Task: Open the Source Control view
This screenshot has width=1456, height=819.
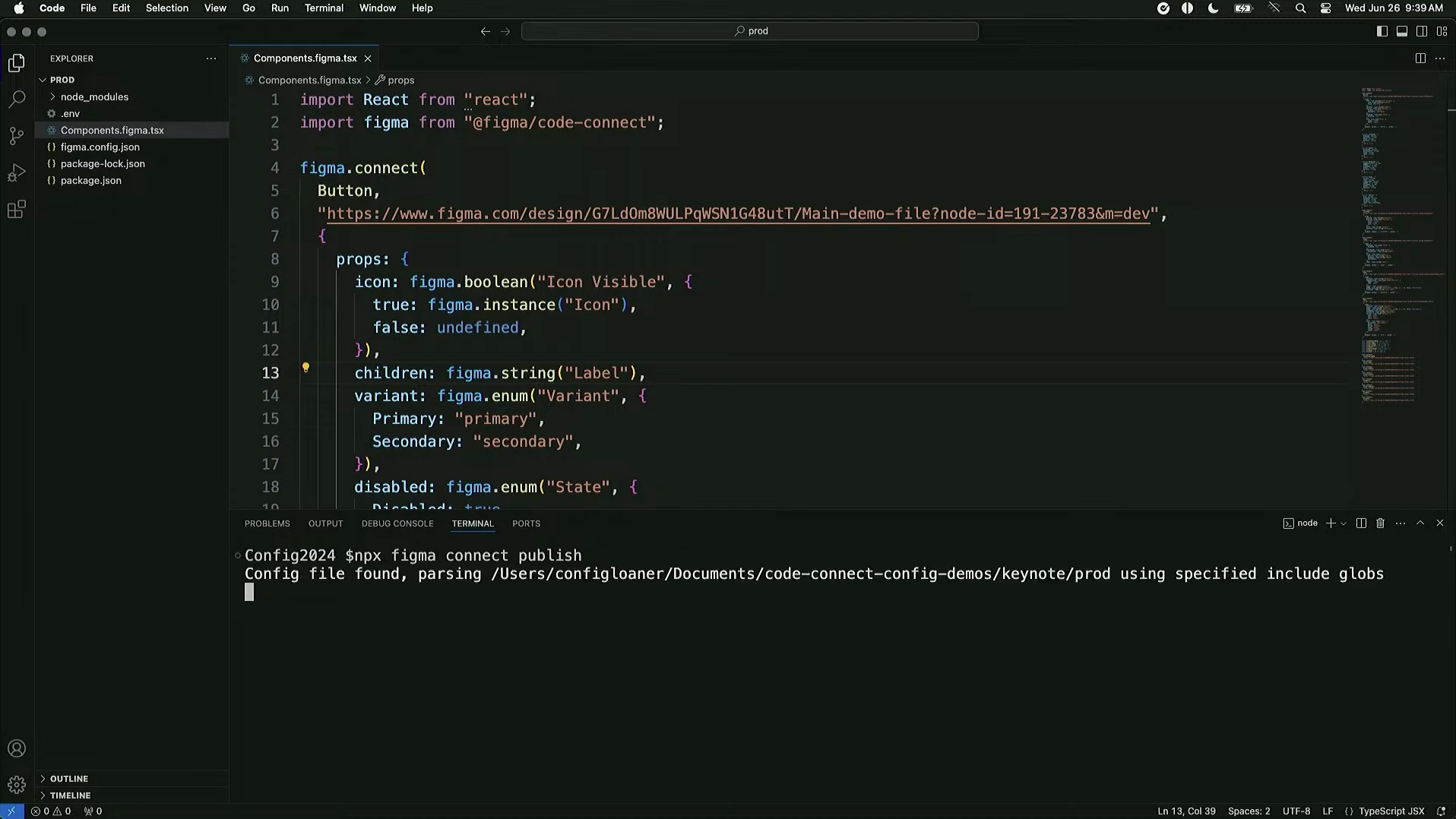Action: pos(17,136)
